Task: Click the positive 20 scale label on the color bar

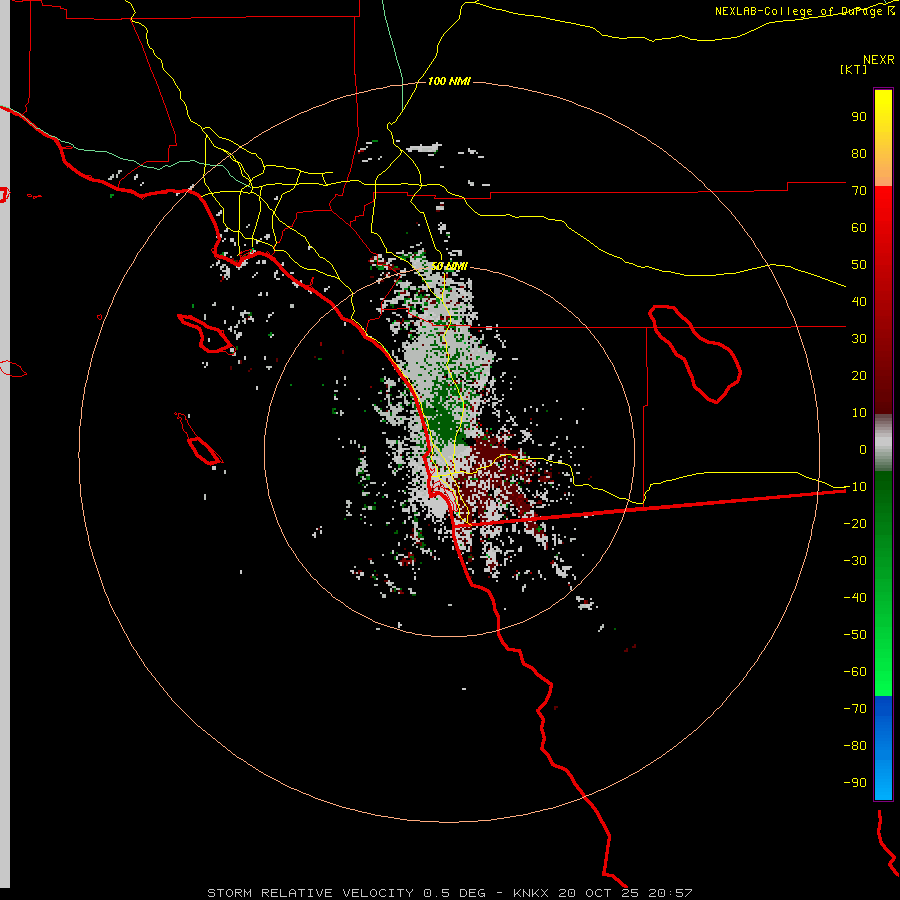Action: (x=859, y=375)
